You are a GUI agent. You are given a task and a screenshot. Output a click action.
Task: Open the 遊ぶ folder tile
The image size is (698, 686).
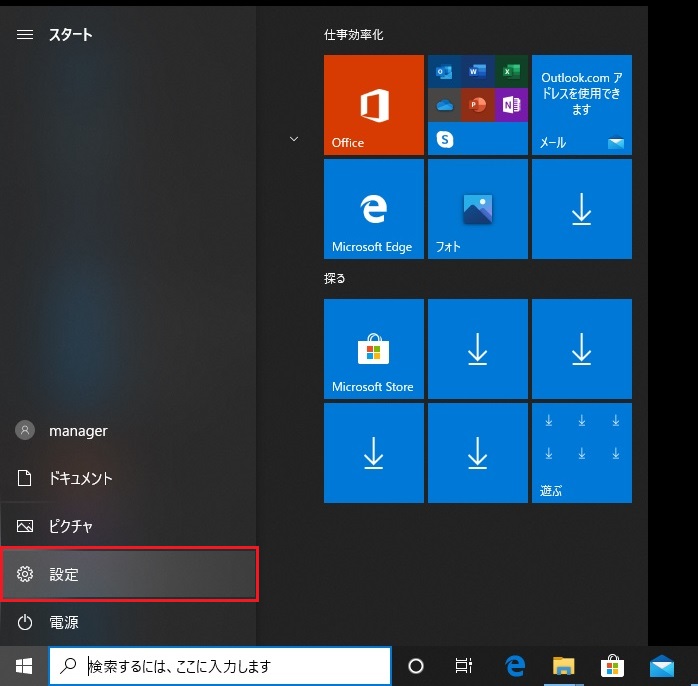tap(582, 453)
